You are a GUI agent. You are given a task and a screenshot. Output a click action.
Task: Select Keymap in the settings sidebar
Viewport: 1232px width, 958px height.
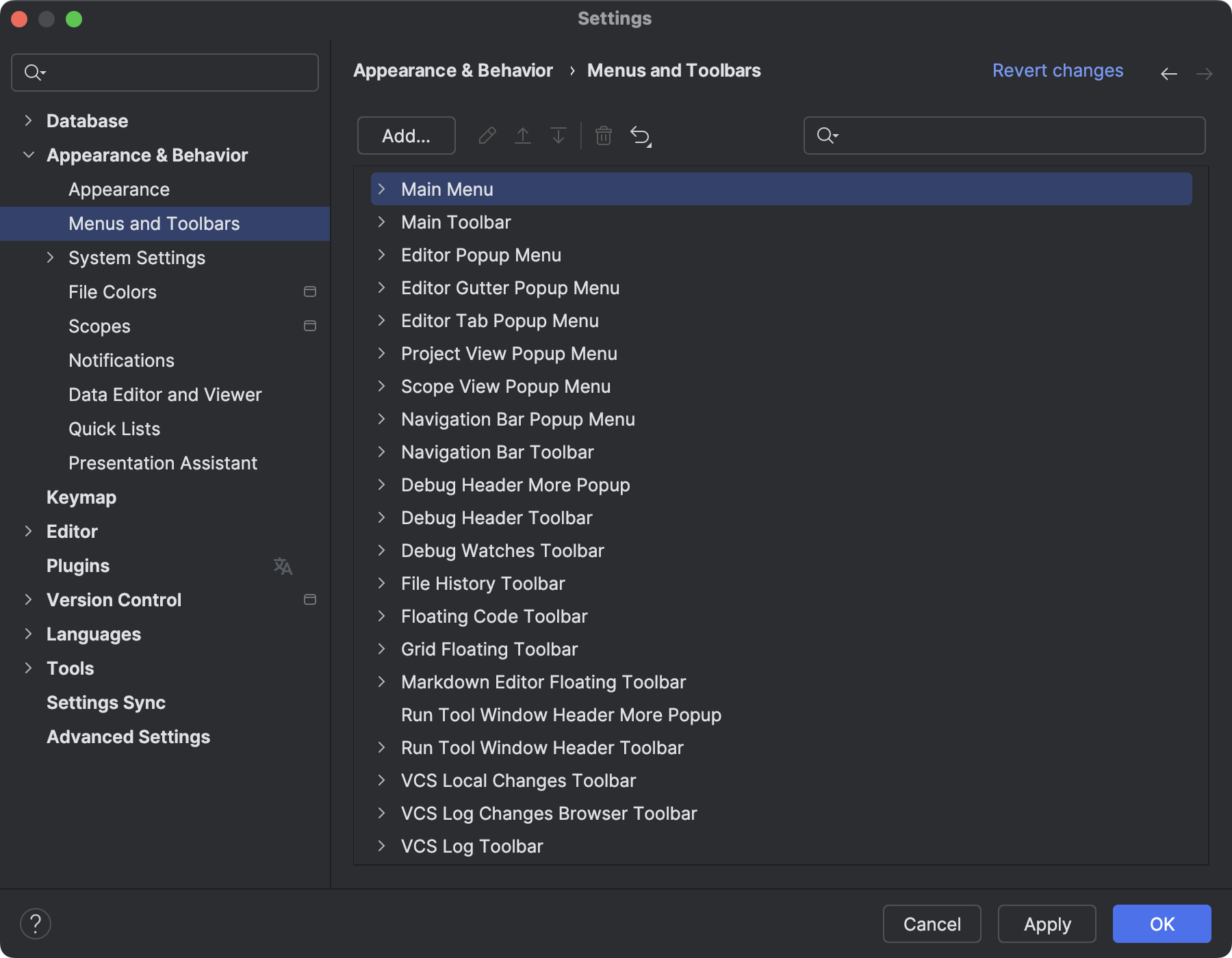pyautogui.click(x=81, y=497)
